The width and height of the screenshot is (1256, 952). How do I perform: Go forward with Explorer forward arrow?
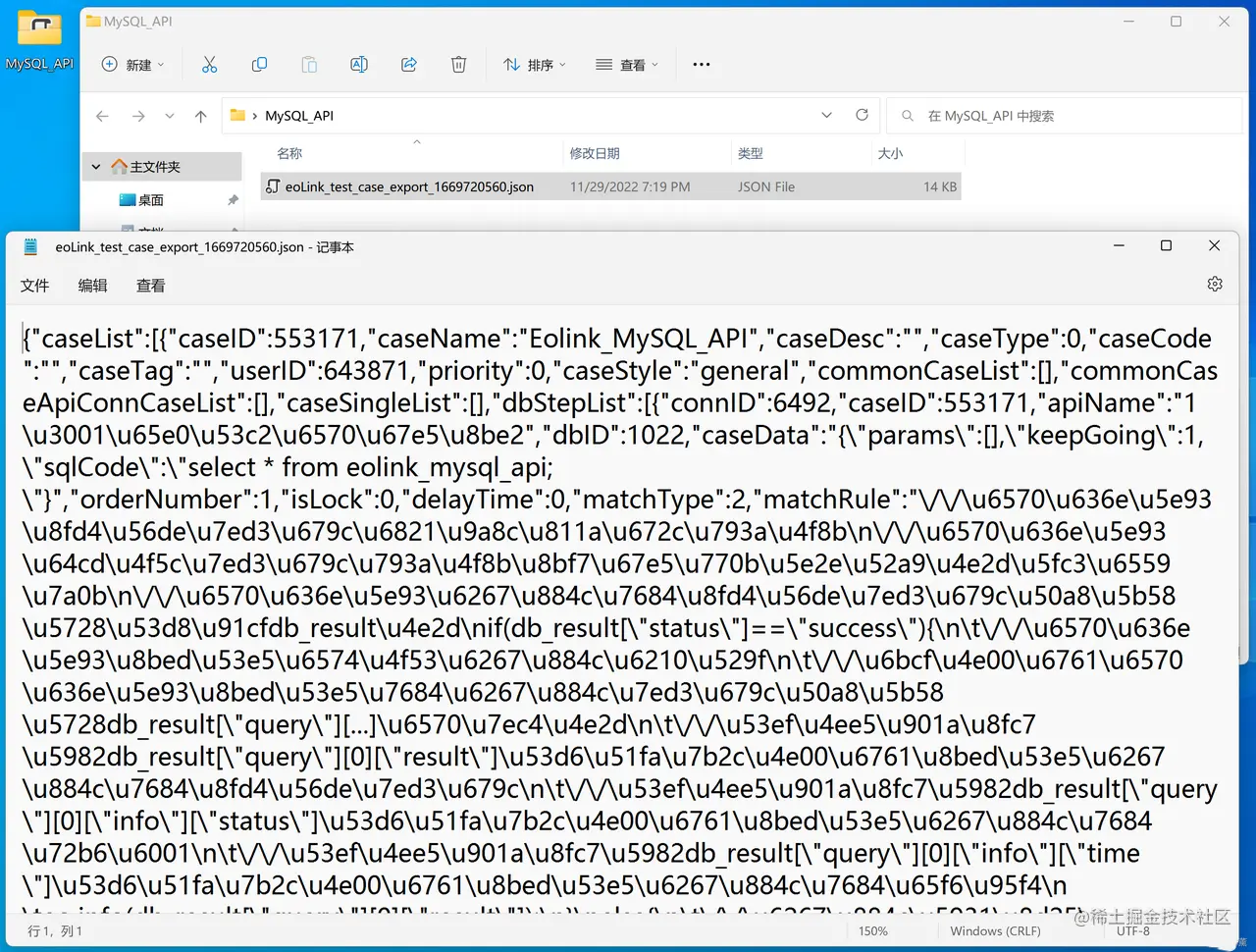(138, 116)
